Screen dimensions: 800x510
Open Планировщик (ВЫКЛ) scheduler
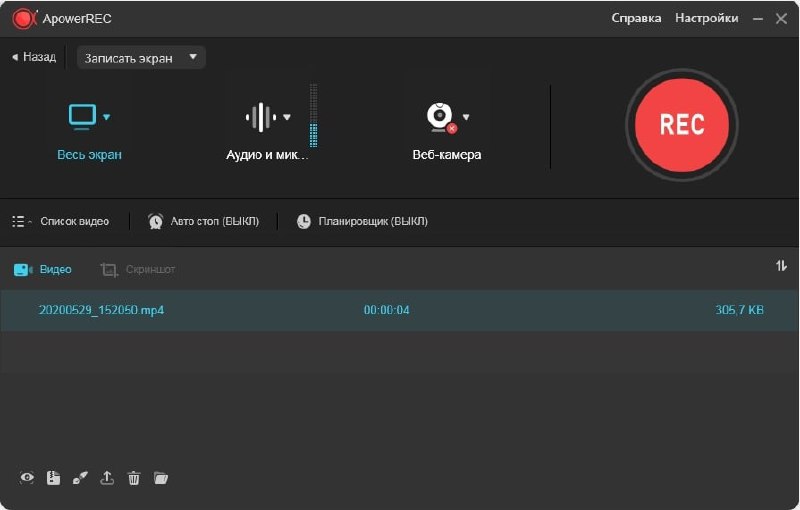click(373, 221)
